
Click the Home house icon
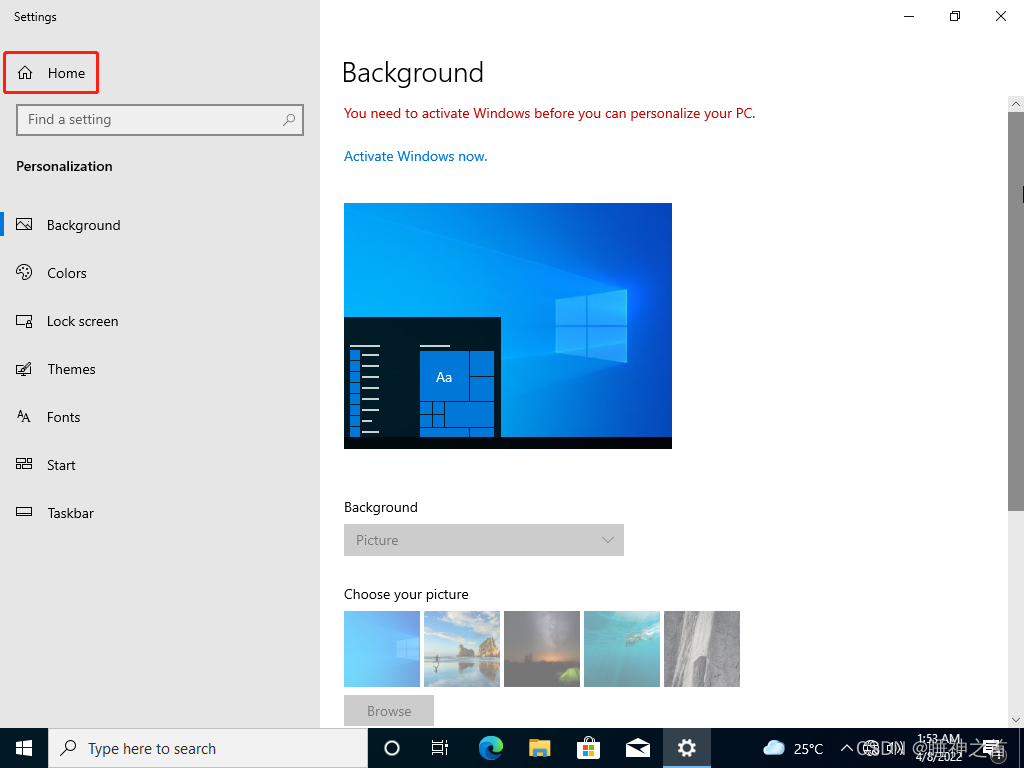click(x=25, y=72)
